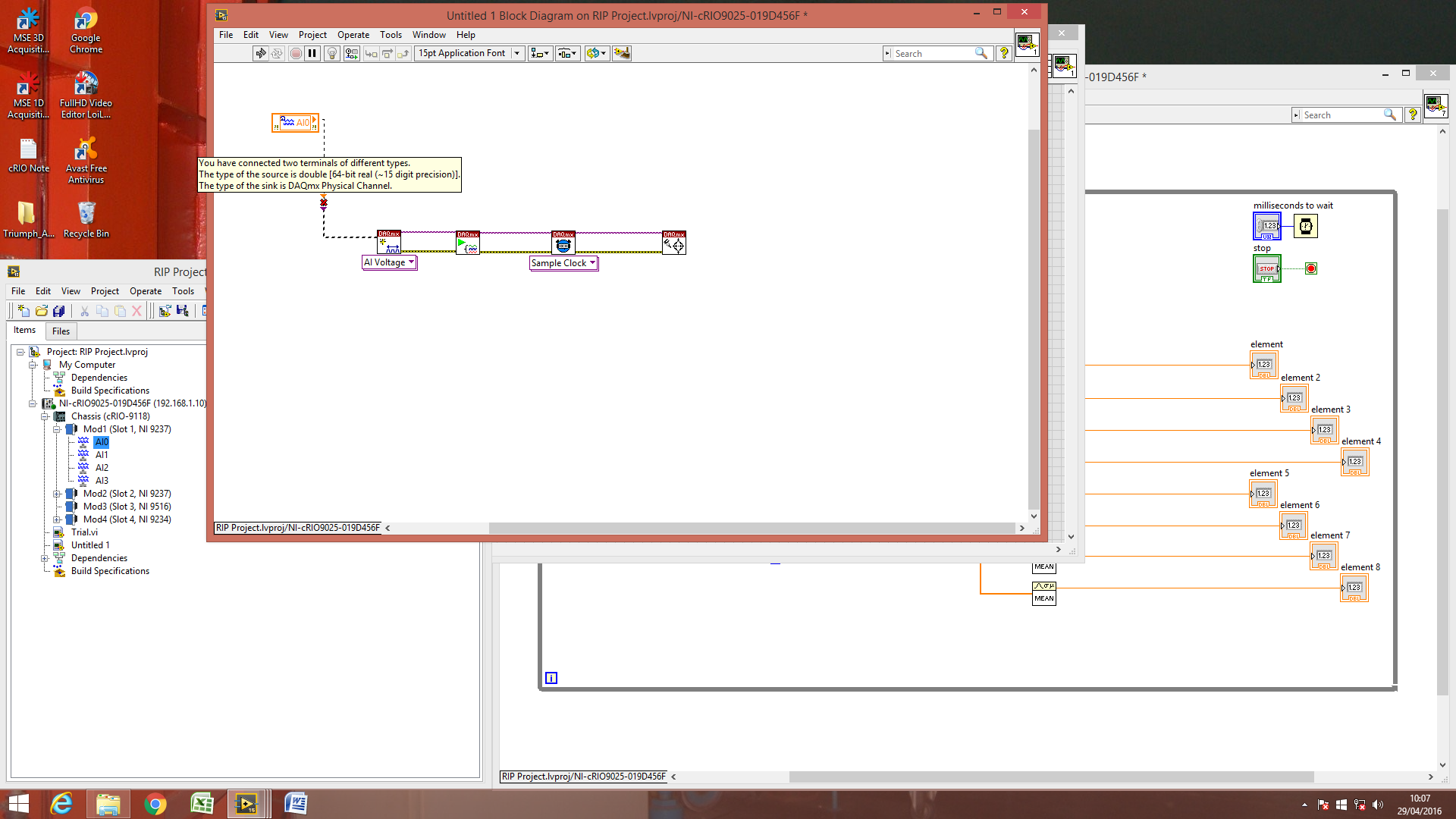The width and height of the screenshot is (1456, 819).
Task: Click the Clean Up Diagram icon
Action: click(622, 53)
